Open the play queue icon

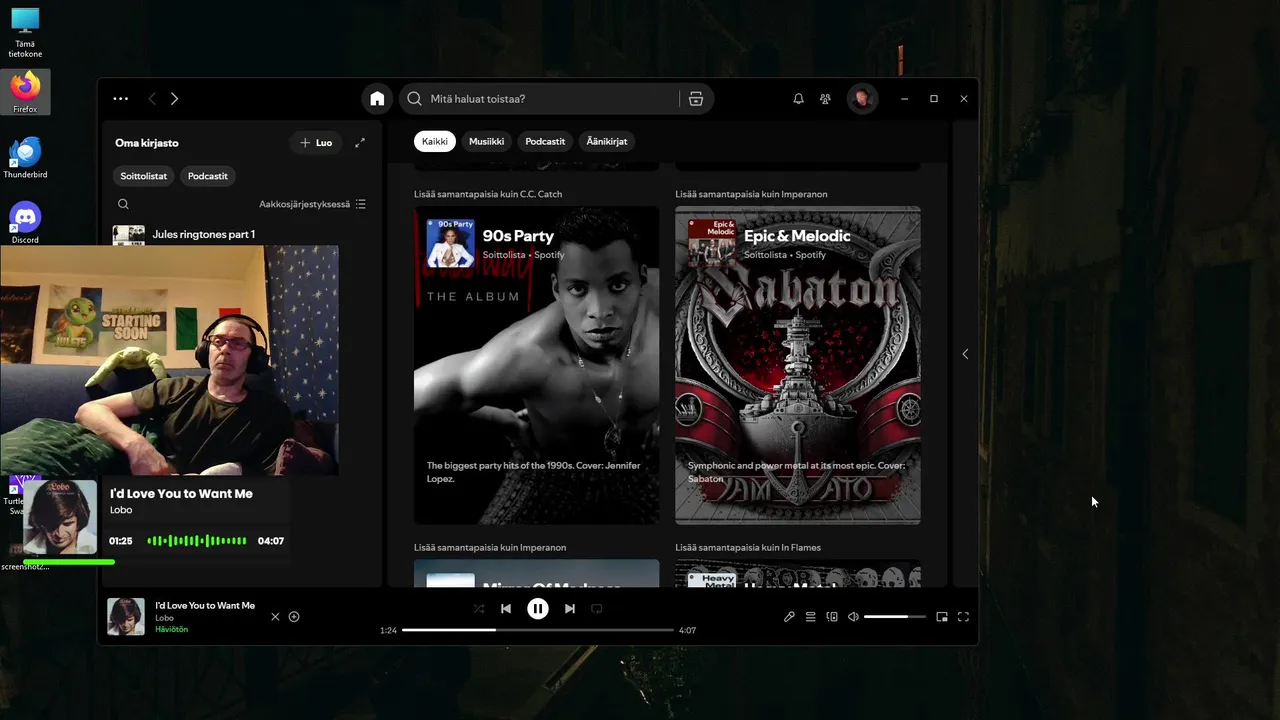click(x=811, y=617)
